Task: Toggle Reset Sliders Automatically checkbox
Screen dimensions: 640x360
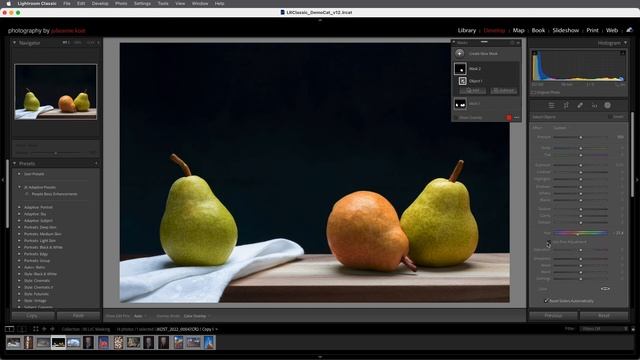Action: [546, 301]
